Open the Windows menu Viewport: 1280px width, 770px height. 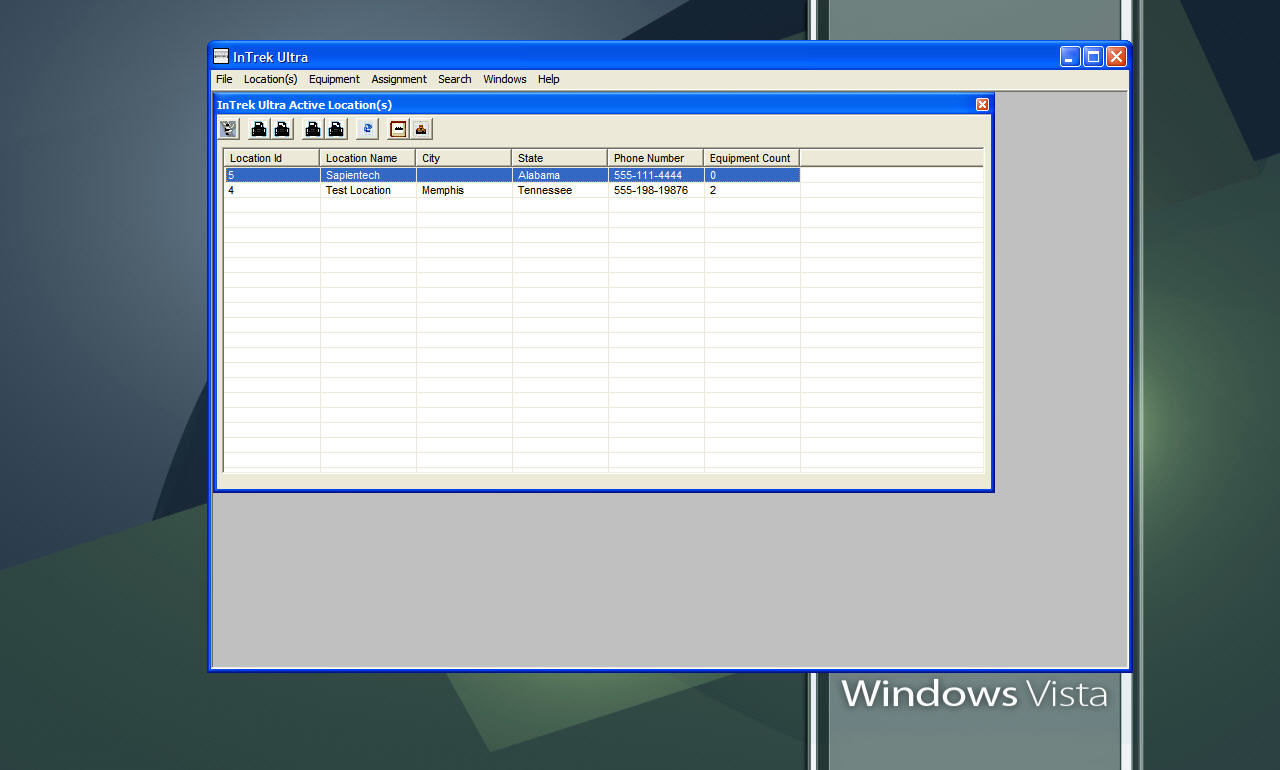(x=505, y=79)
